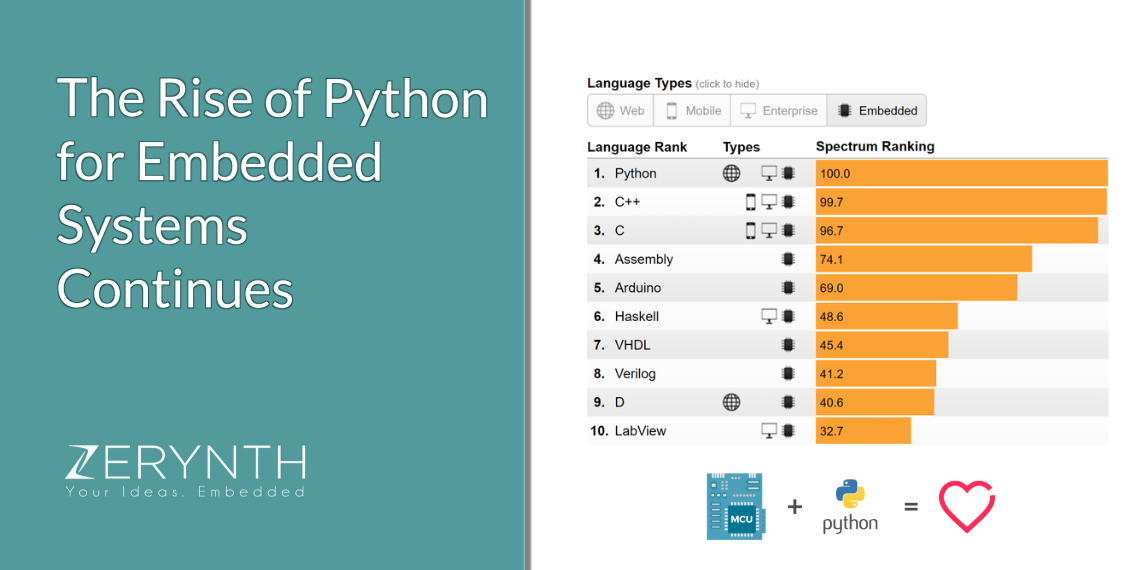Click the mobile phone icon in C++ row
This screenshot has height=570, width=1140.
[751, 202]
